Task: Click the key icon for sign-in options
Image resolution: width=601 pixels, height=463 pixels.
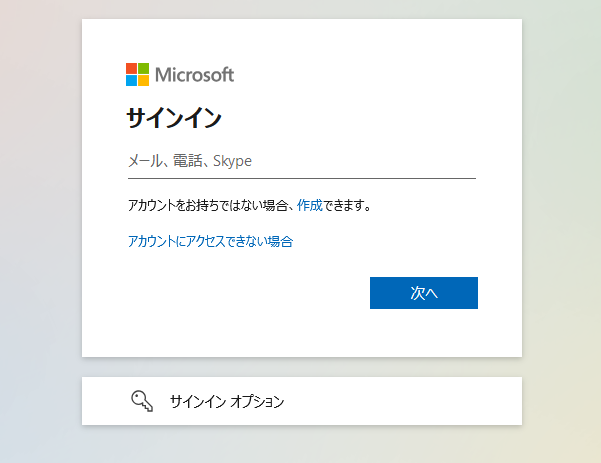Action: coord(142,401)
